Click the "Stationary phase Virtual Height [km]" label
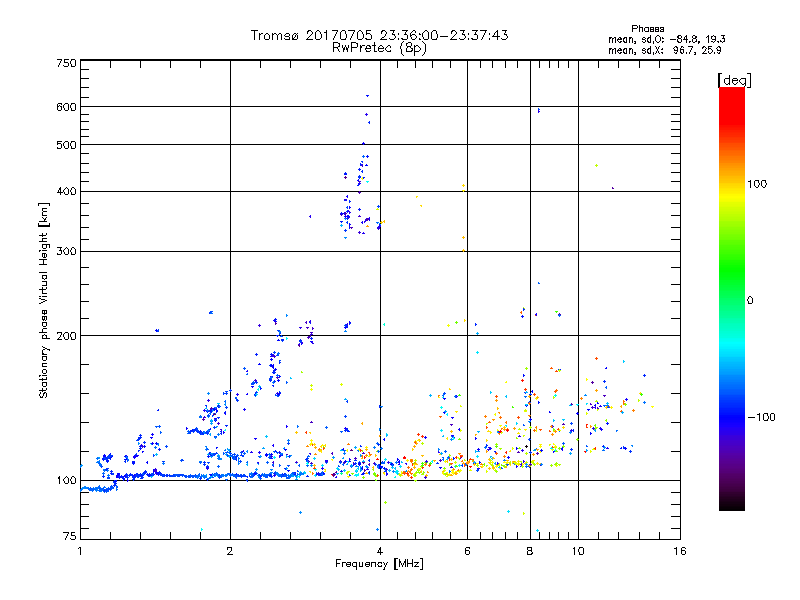The height and width of the screenshot is (600, 800). (44, 300)
